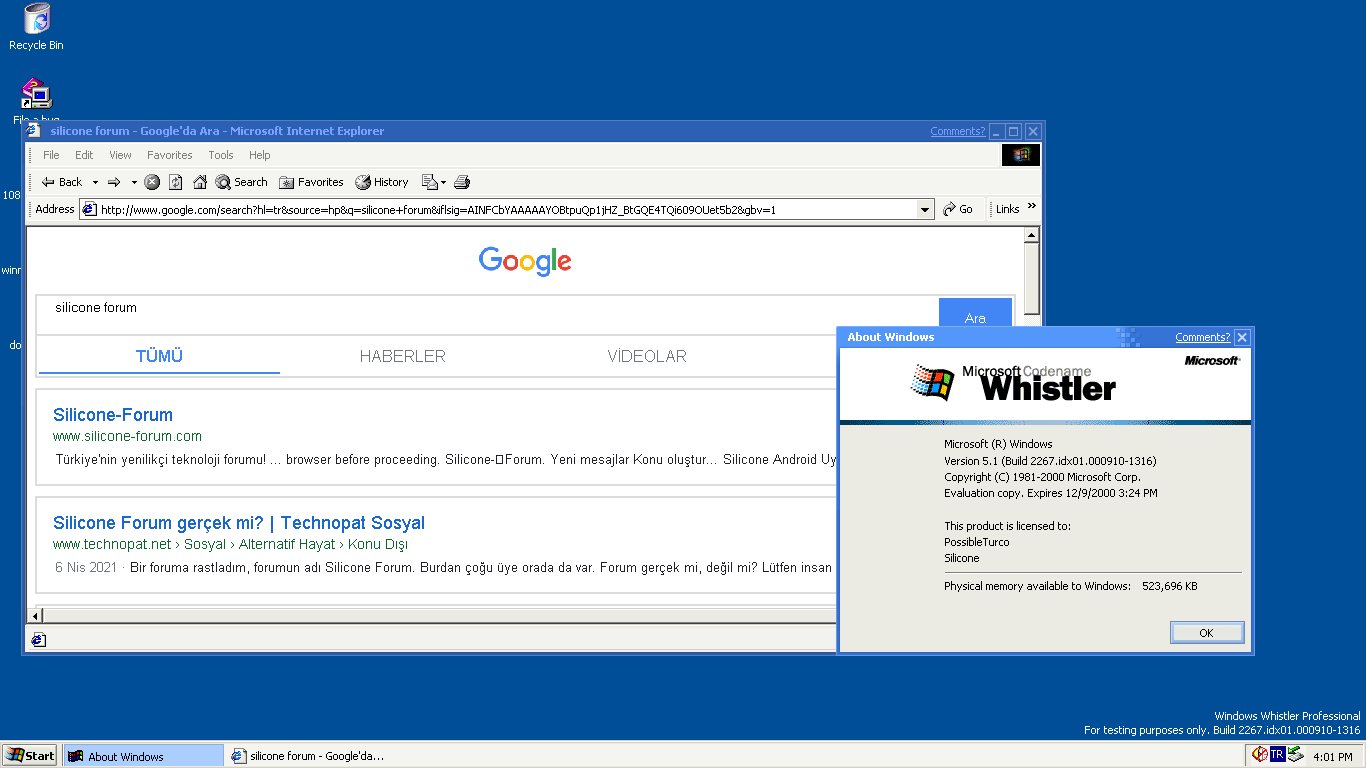This screenshot has height=768, width=1366.
Task: Open the Help menu
Action: 260,155
